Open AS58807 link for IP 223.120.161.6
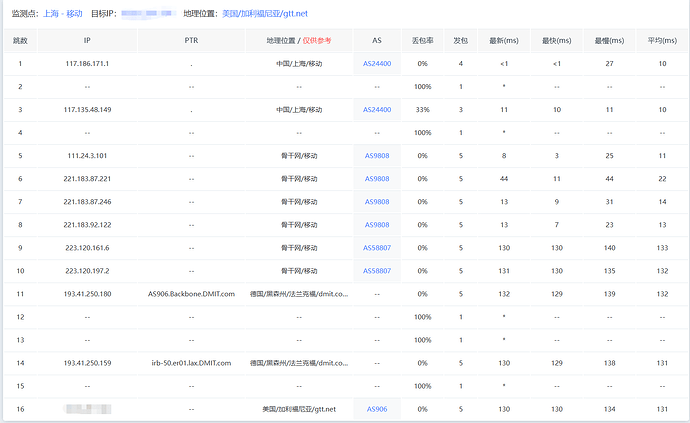This screenshot has height=423, width=690. [x=377, y=248]
